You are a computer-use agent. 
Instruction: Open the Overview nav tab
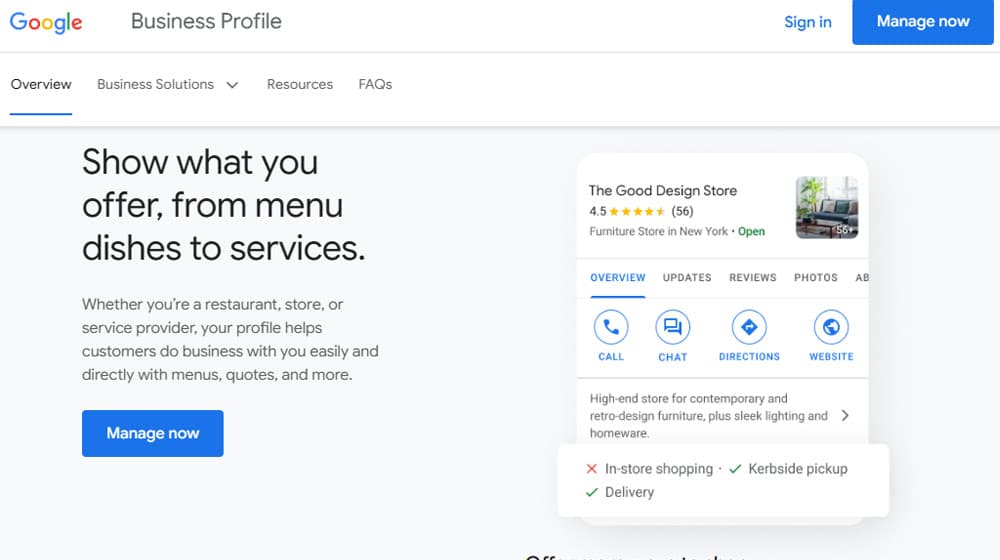click(x=41, y=84)
